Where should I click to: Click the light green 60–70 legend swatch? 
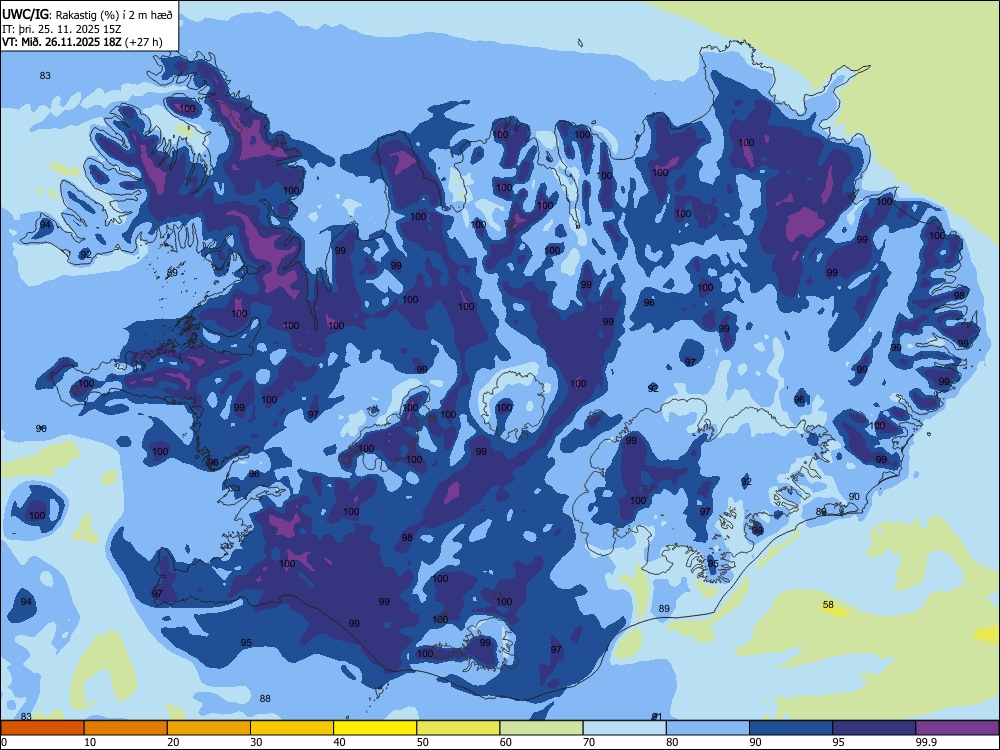click(541, 728)
